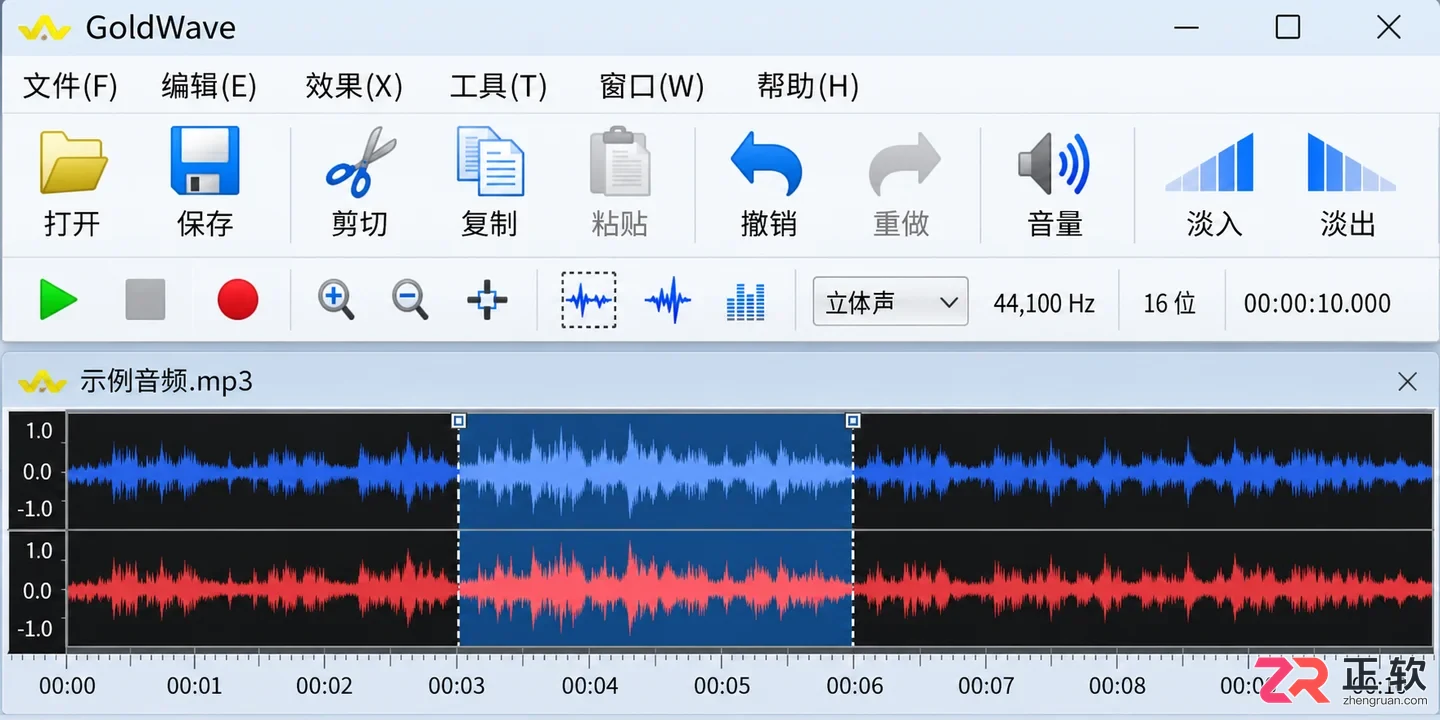Image resolution: width=1440 pixels, height=720 pixels.
Task: Zoom out with minus magnifier
Action: (410, 300)
